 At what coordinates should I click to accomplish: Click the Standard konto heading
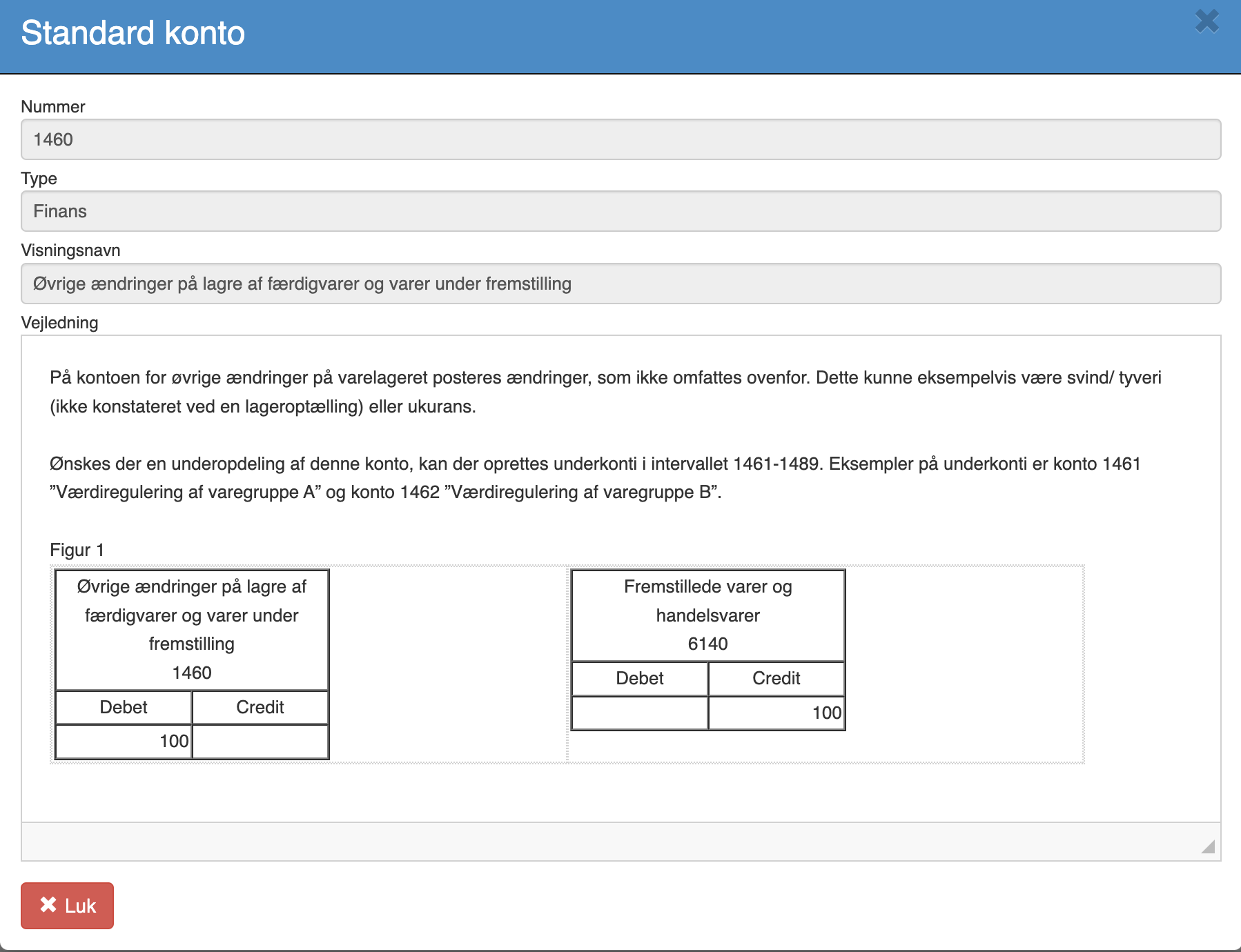point(133,33)
